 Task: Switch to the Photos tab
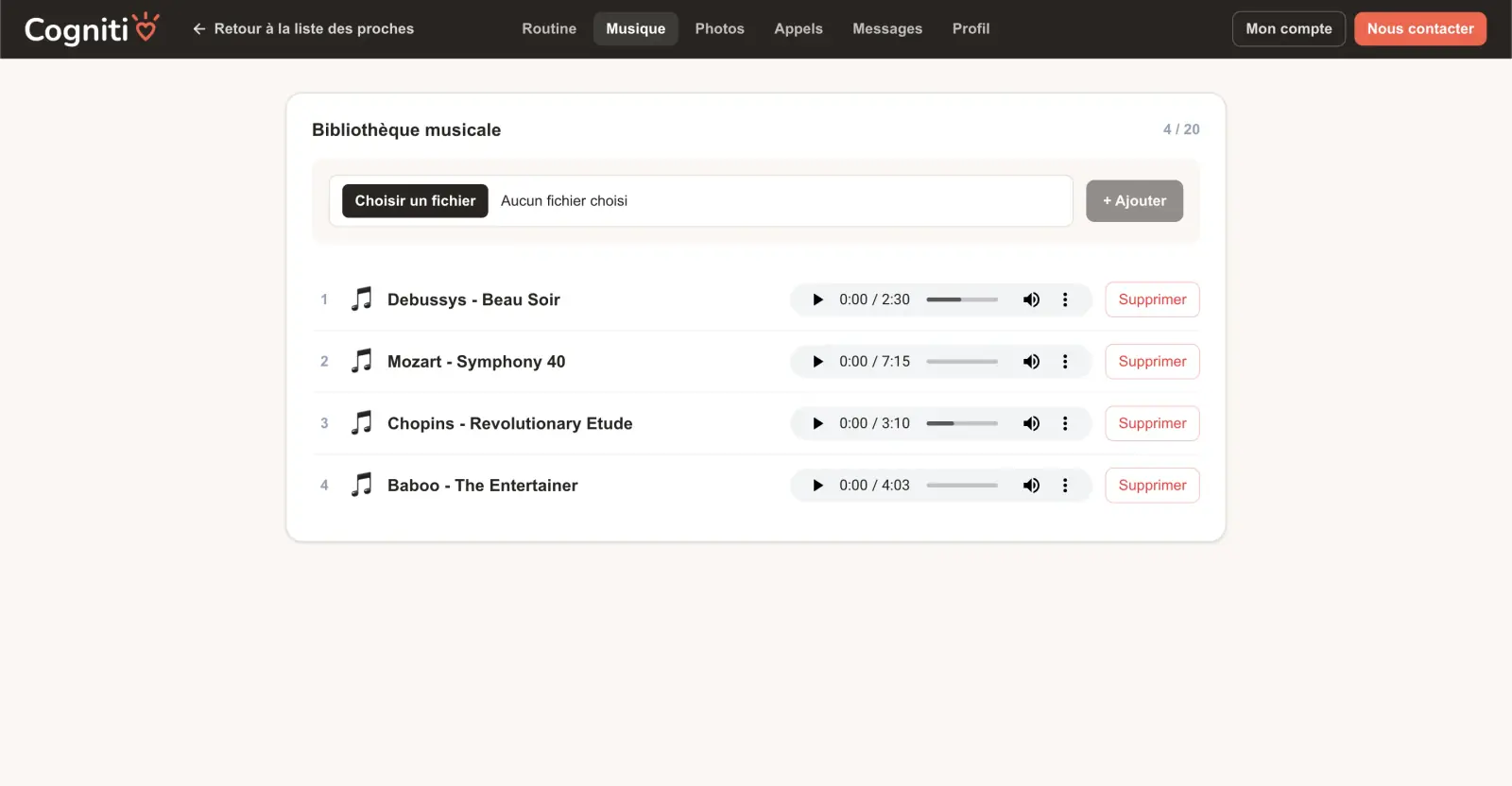[x=720, y=28]
